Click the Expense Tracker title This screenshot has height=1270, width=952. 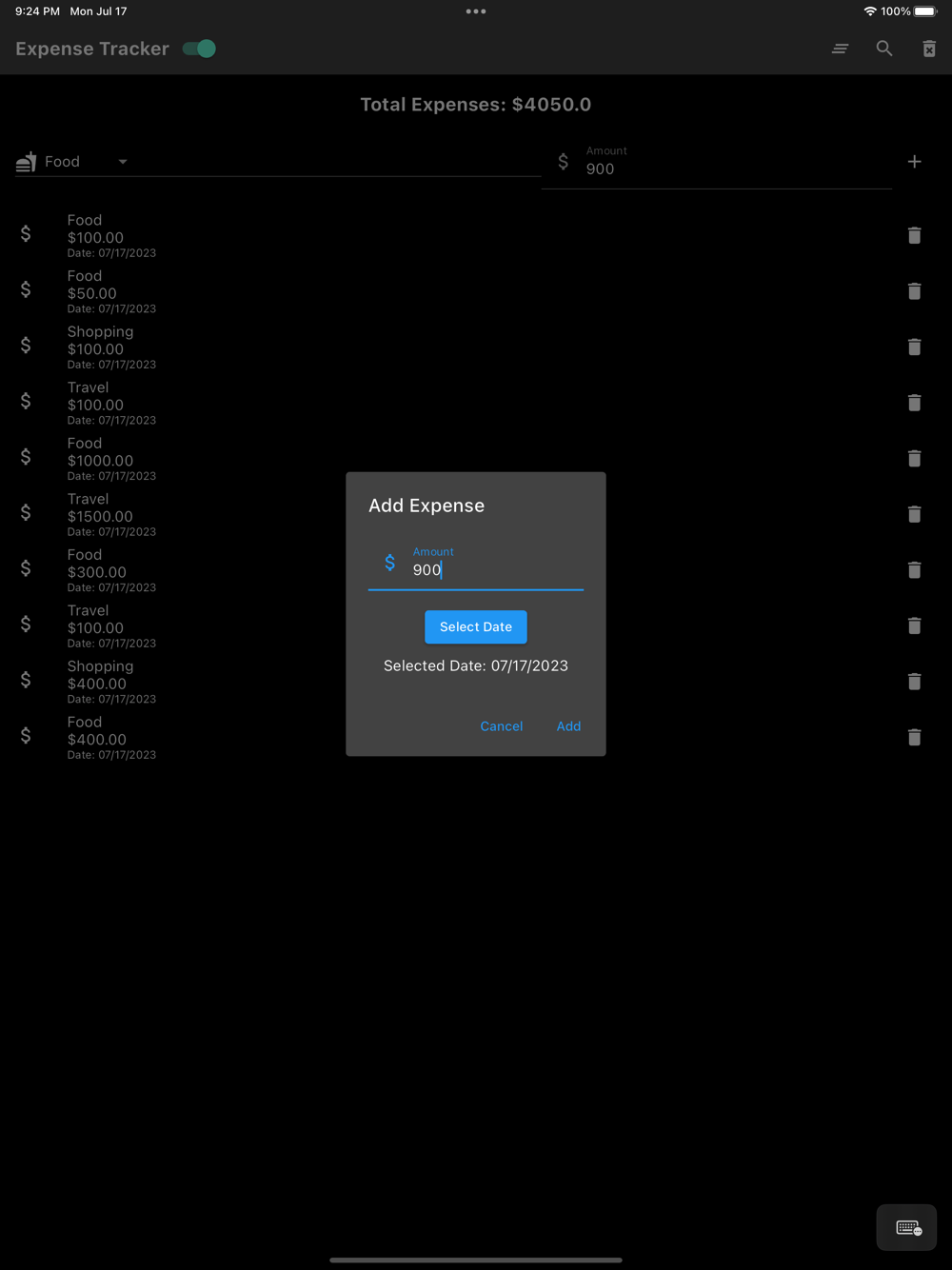click(x=92, y=49)
